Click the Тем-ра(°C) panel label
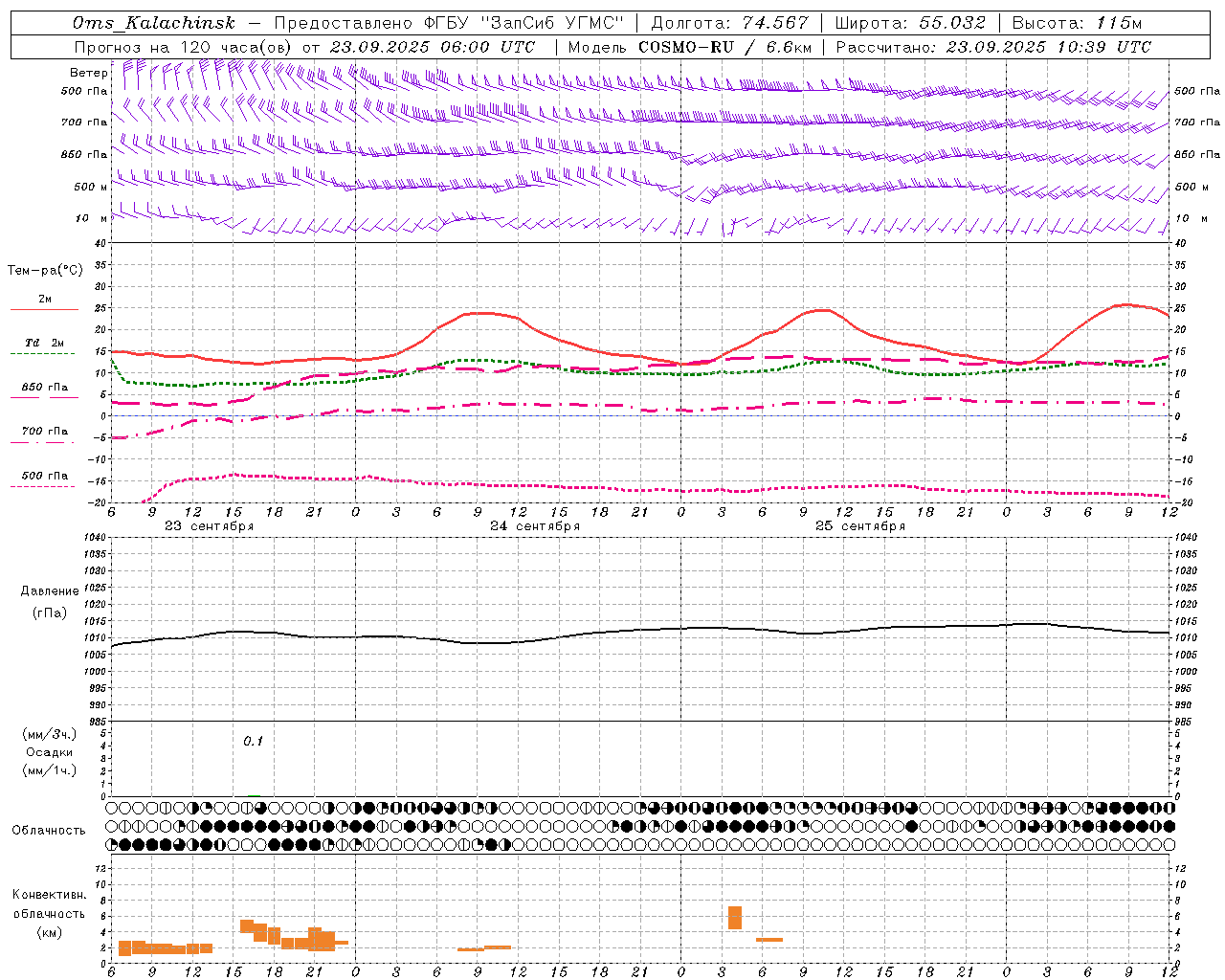Image resolution: width=1225 pixels, height=980 pixels. (x=45, y=270)
